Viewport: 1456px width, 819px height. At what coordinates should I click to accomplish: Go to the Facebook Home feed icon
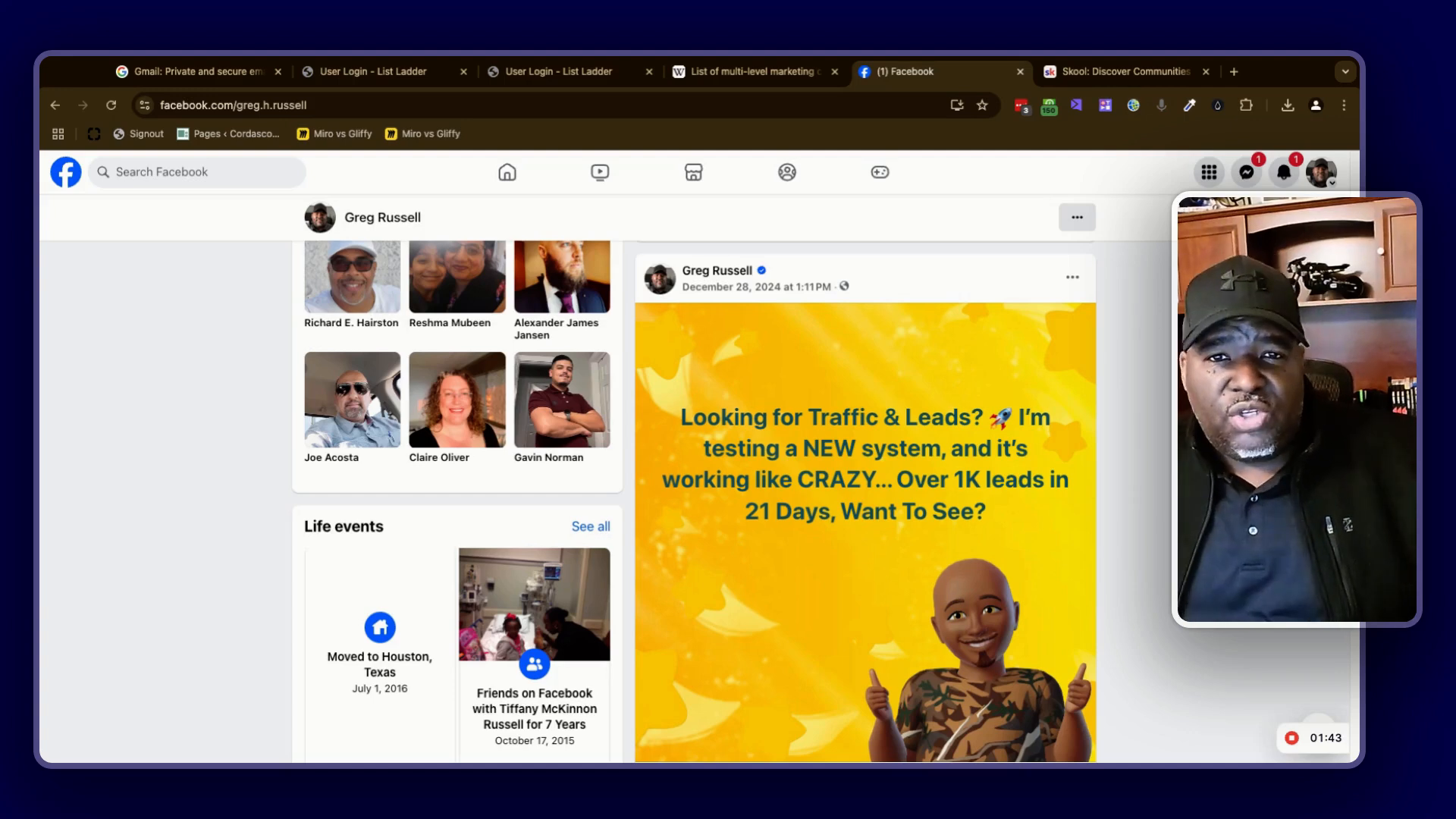click(x=507, y=172)
